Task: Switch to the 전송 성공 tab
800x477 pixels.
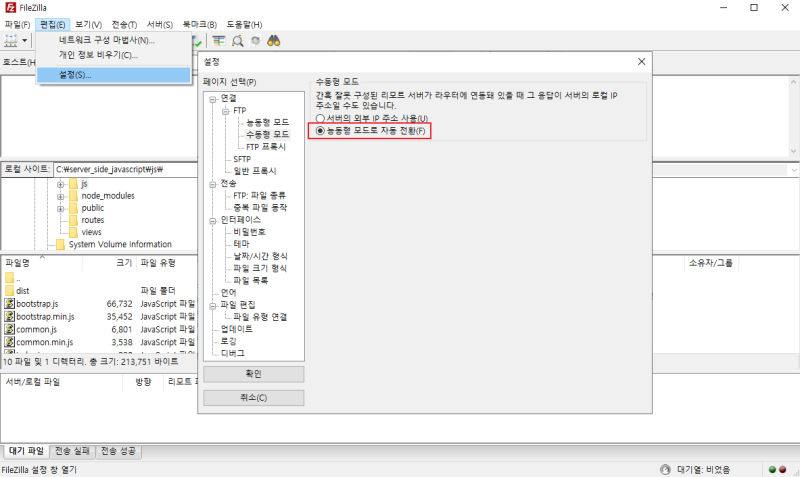Action: [x=118, y=451]
